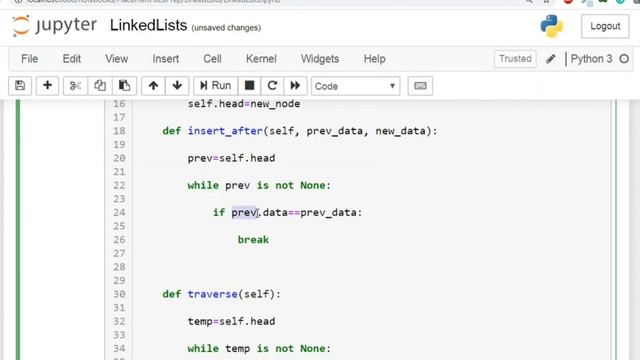Click the 'prev=self.head' code line
The width and height of the screenshot is (640, 360).
pyautogui.click(x=231, y=158)
